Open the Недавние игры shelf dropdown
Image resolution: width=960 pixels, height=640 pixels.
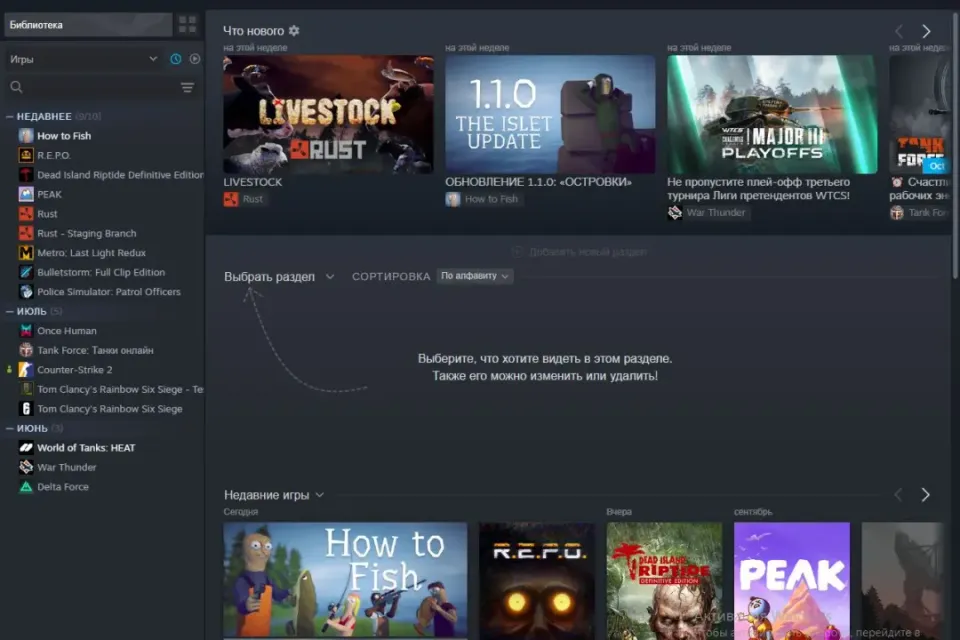coord(274,495)
